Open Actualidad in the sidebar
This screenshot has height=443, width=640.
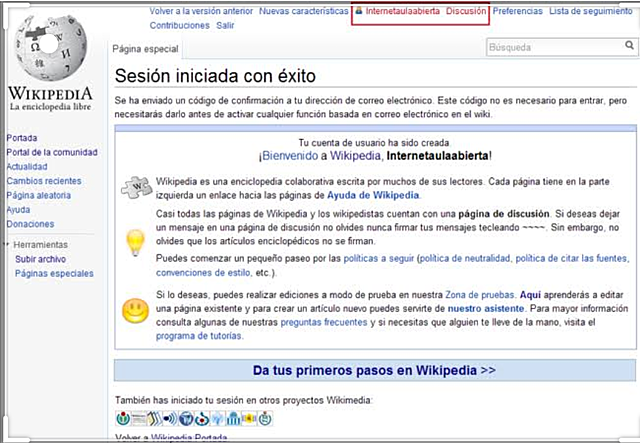pos(27,167)
